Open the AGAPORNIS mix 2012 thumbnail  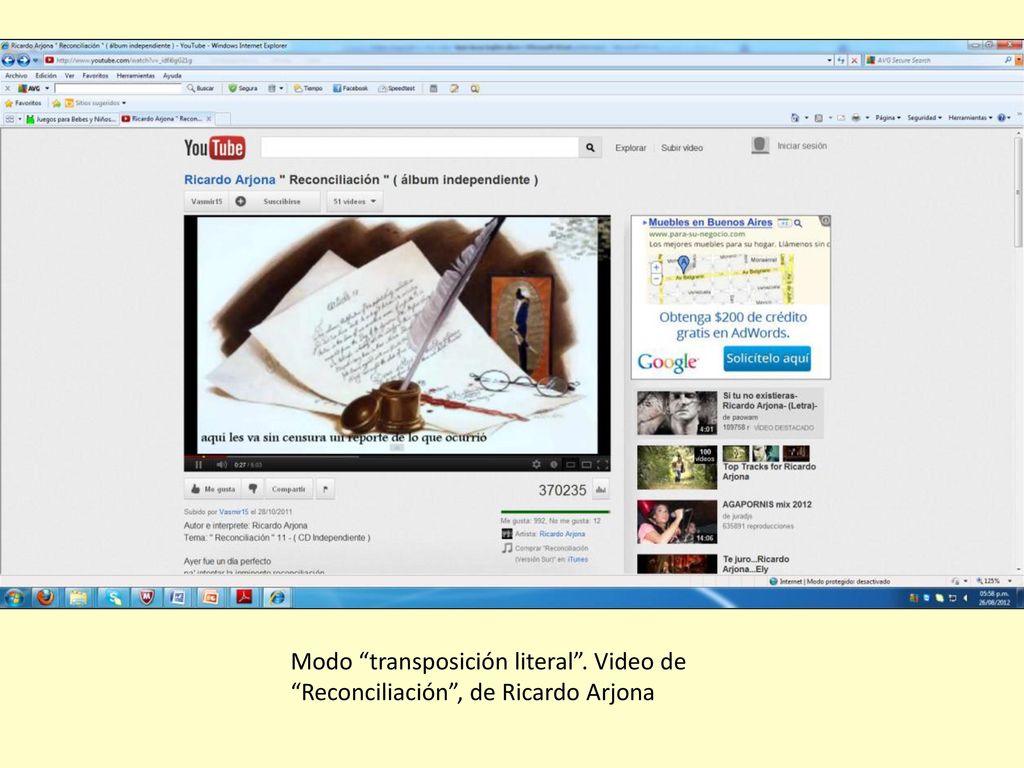coord(677,522)
